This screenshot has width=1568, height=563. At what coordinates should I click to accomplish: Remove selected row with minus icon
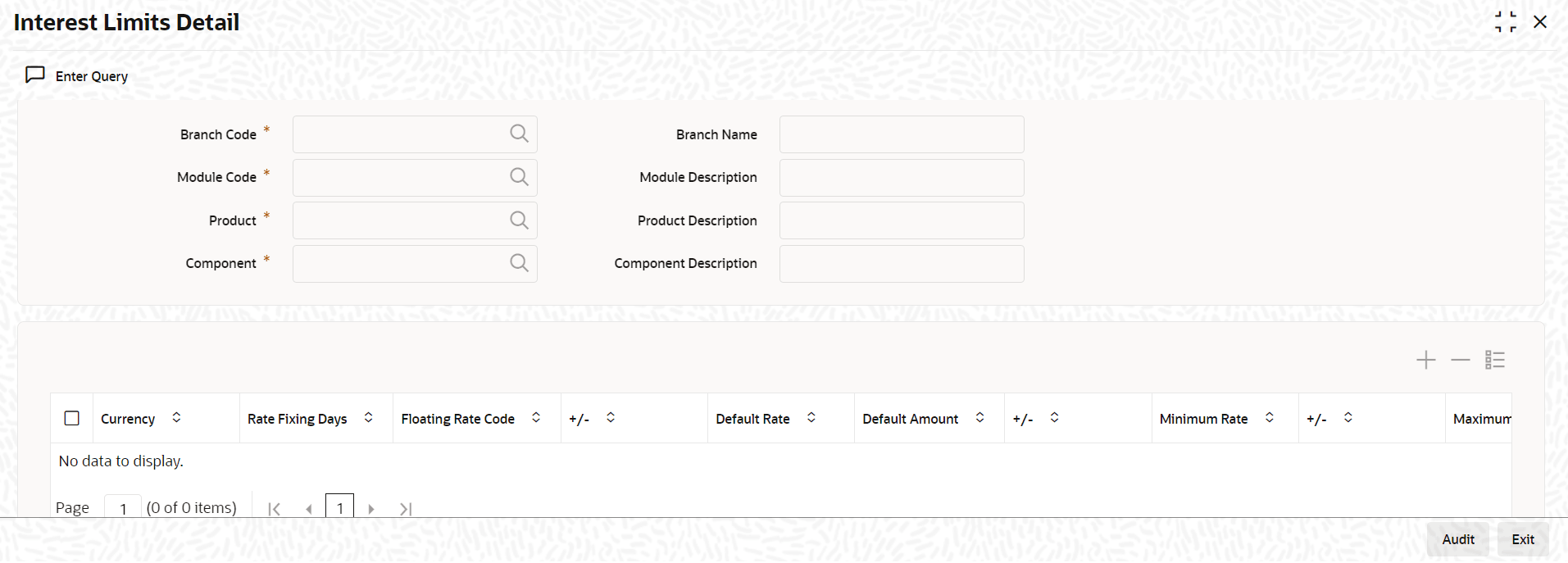tap(1461, 360)
